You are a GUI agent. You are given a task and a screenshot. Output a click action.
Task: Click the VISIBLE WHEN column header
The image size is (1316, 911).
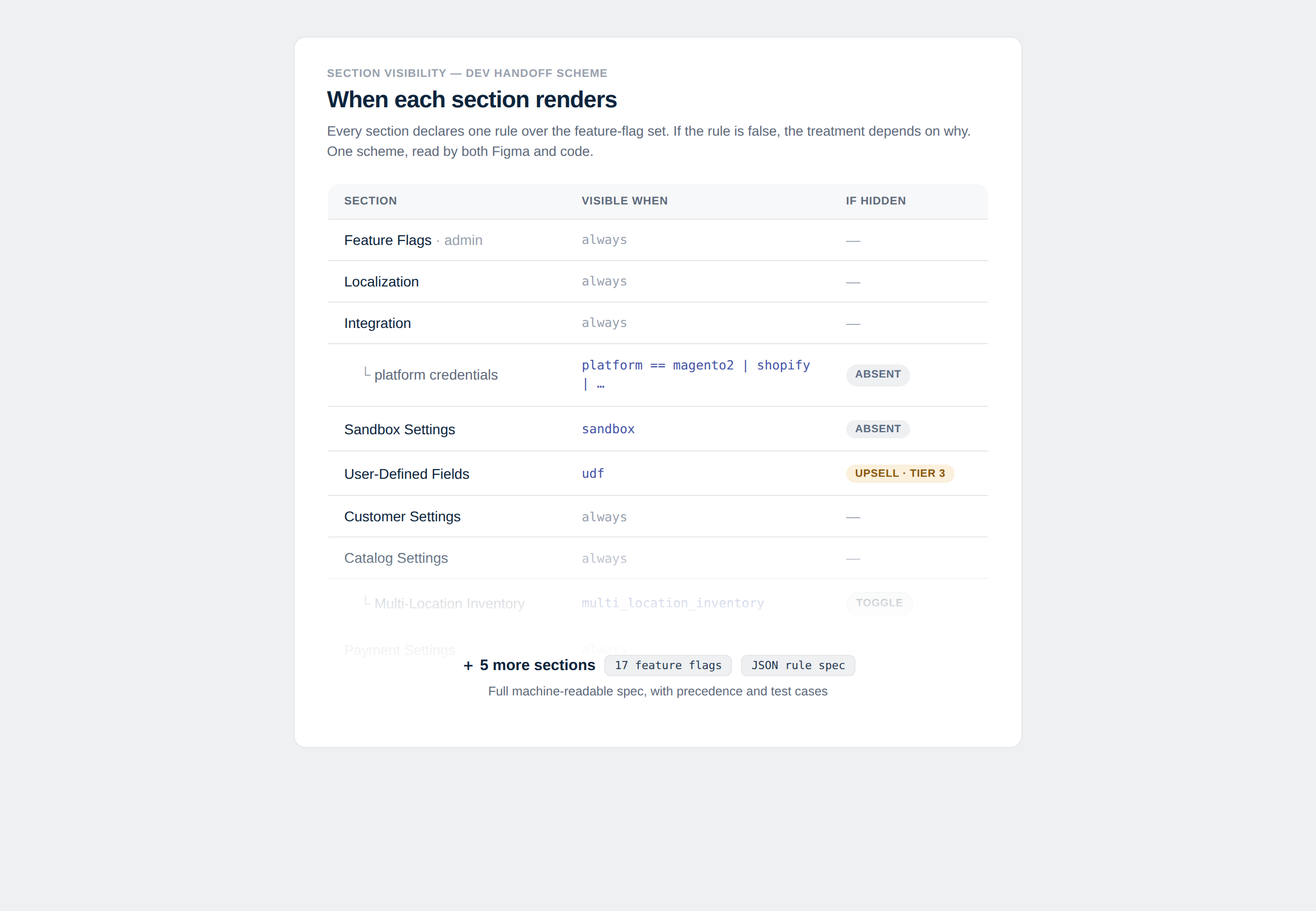point(624,201)
